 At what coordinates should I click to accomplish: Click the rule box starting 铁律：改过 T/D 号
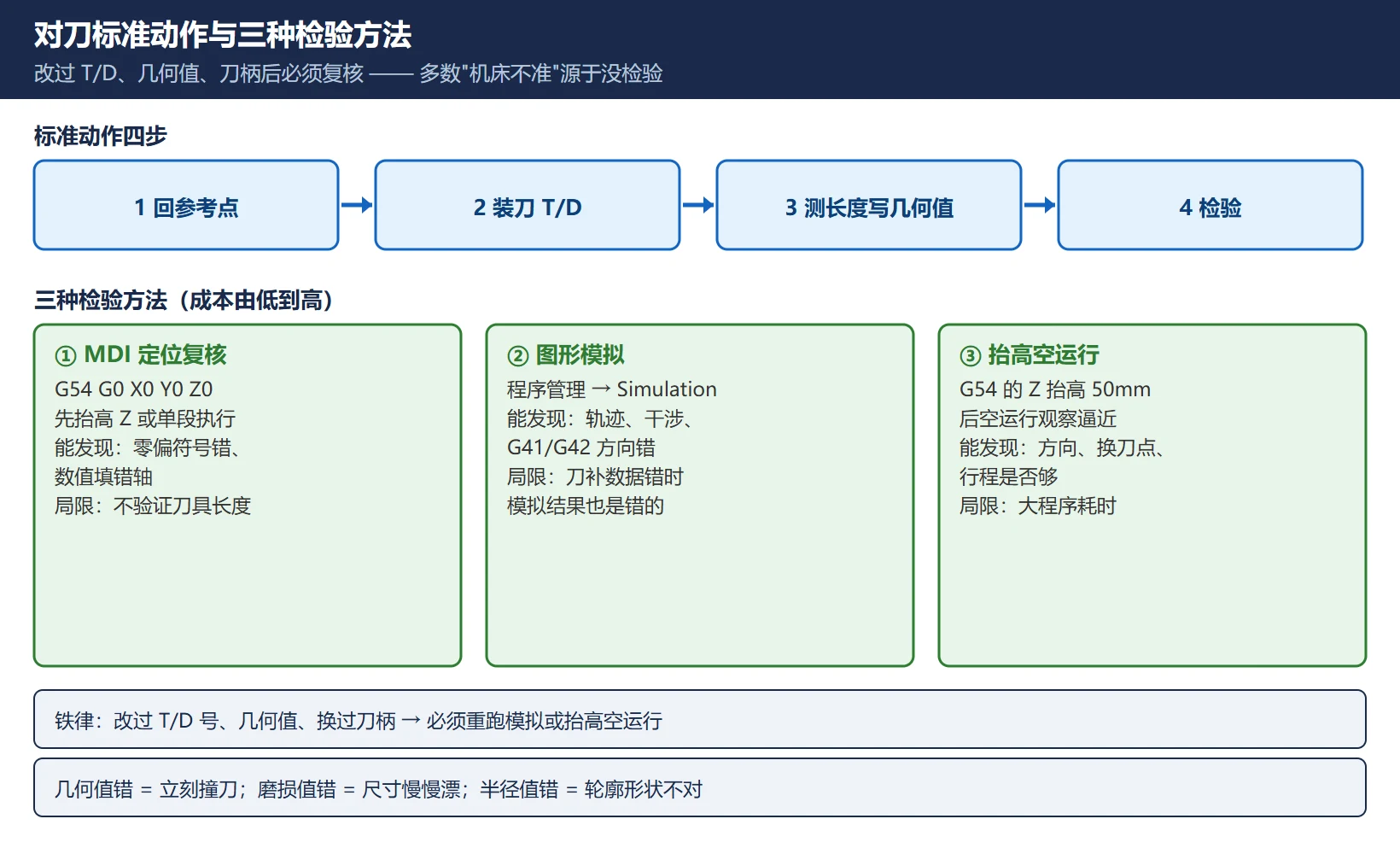tap(700, 719)
